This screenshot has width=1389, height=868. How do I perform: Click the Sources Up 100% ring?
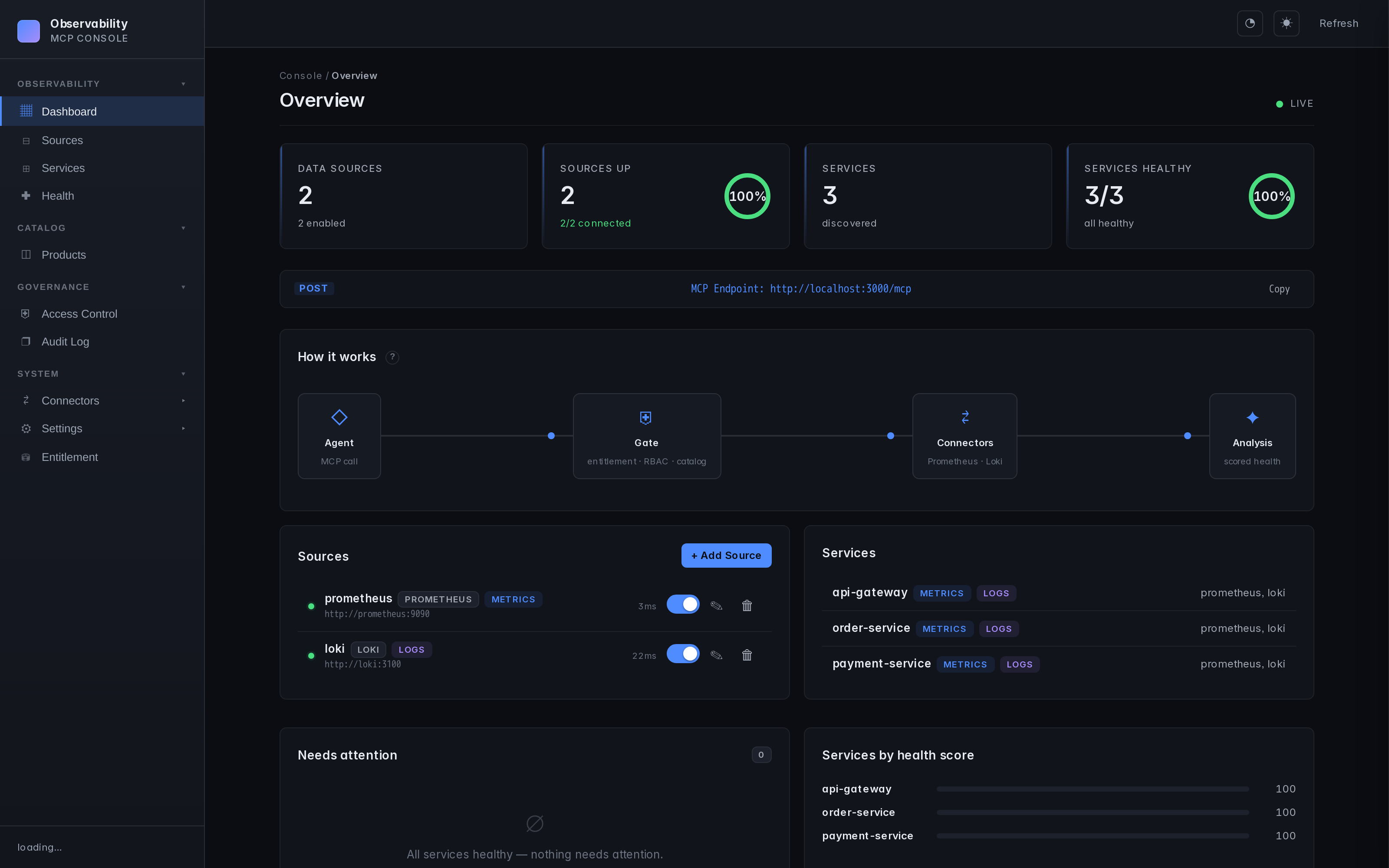747,196
